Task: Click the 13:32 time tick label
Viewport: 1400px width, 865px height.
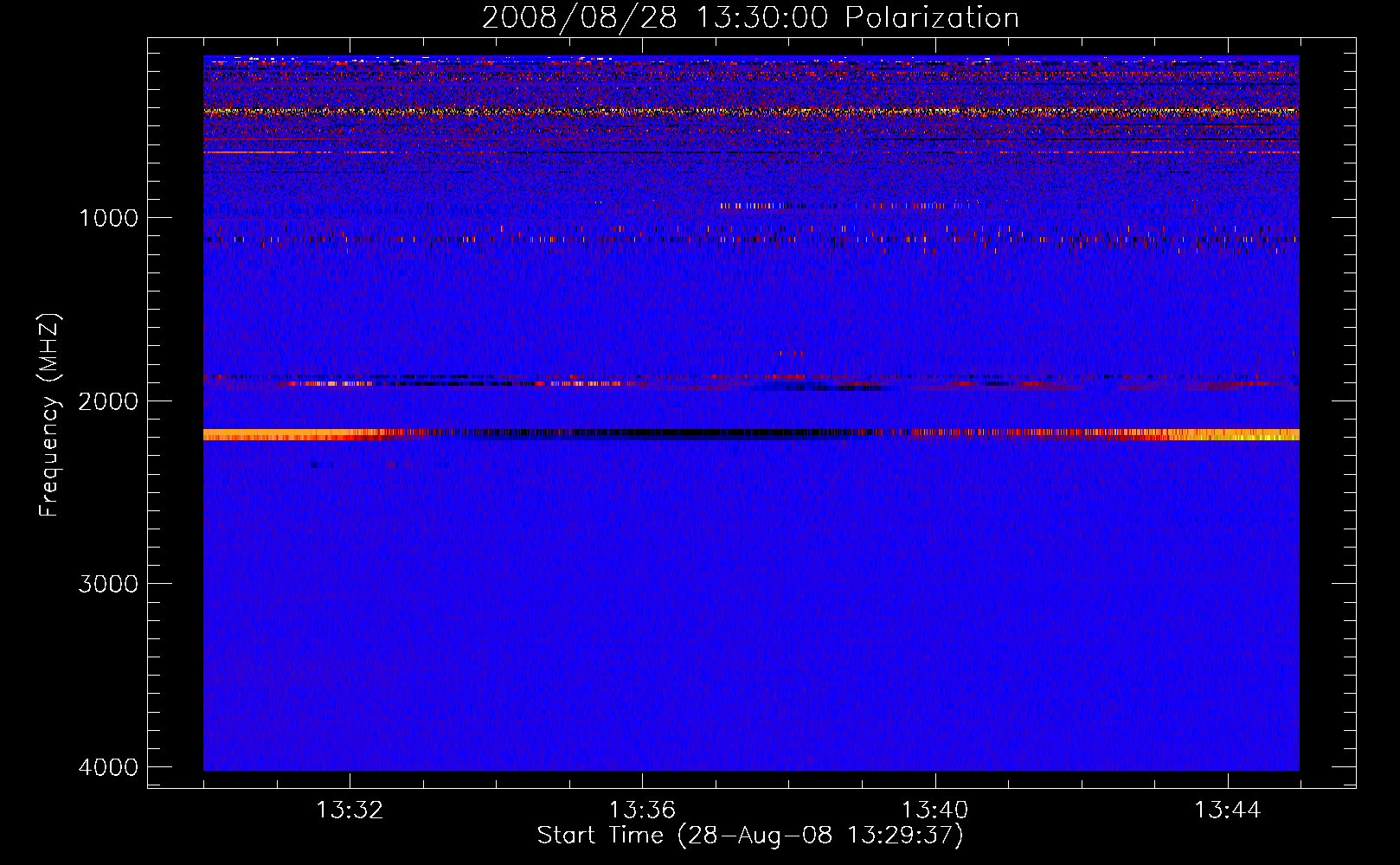Action: pyautogui.click(x=350, y=811)
